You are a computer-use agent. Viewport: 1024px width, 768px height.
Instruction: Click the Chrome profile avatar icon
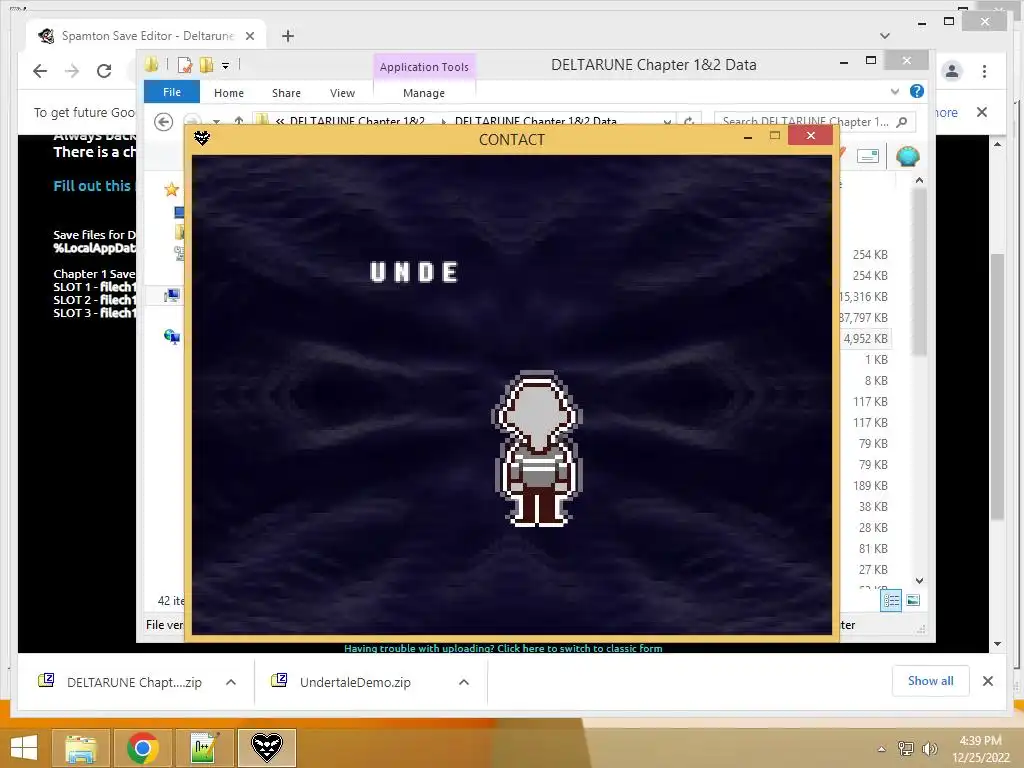(x=952, y=71)
